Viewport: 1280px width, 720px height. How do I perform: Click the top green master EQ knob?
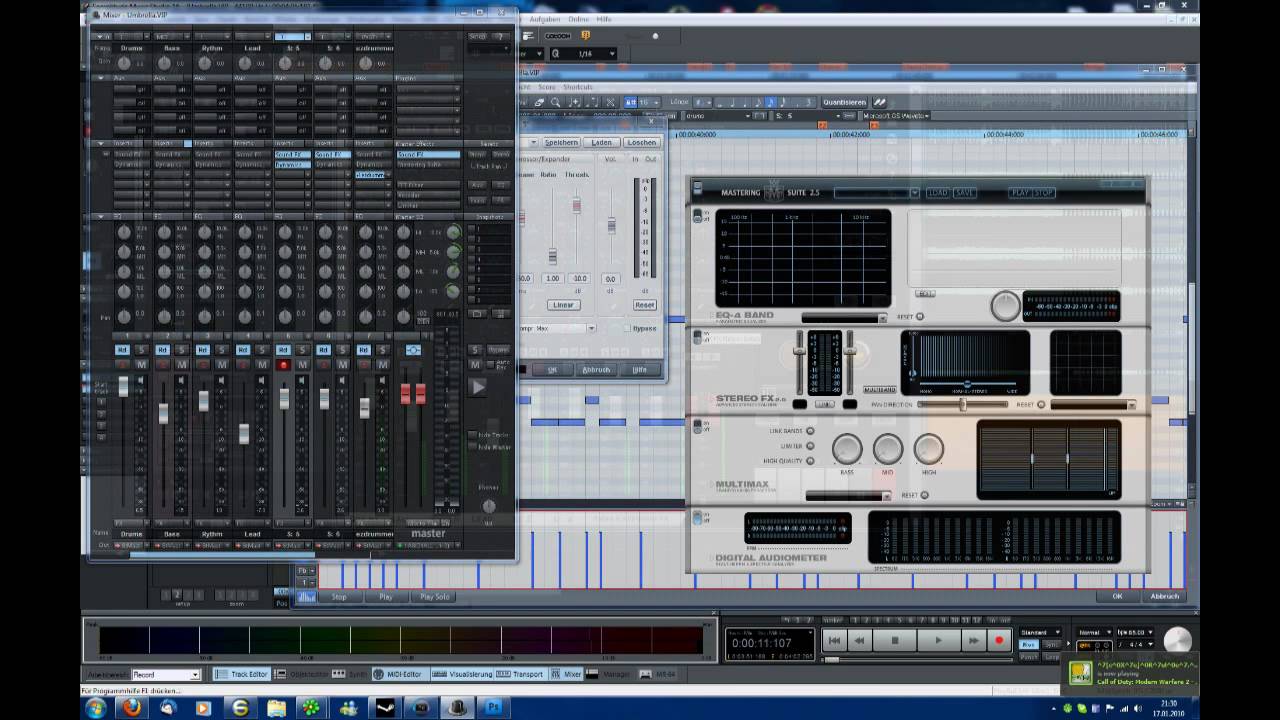pyautogui.click(x=453, y=232)
